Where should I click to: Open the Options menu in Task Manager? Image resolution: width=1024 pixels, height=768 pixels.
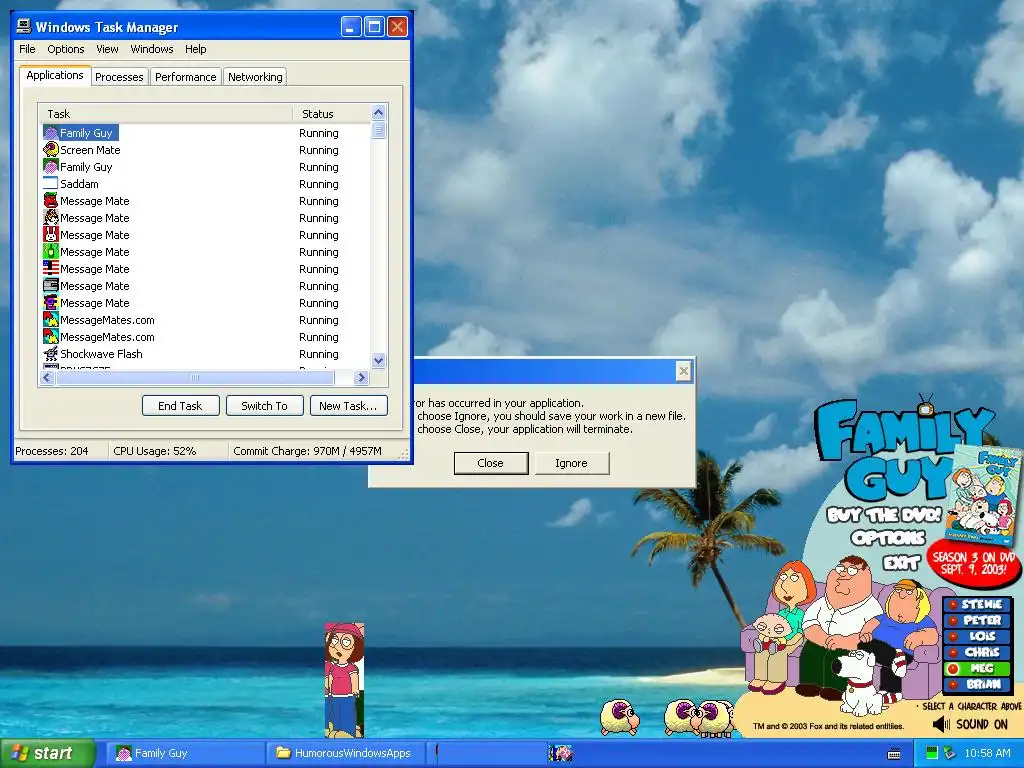[65, 49]
